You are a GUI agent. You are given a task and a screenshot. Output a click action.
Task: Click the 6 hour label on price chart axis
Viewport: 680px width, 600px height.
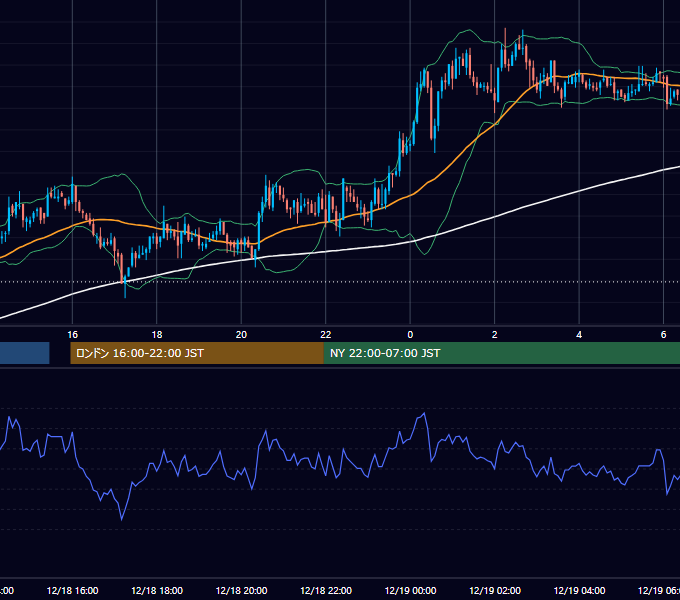[663, 335]
